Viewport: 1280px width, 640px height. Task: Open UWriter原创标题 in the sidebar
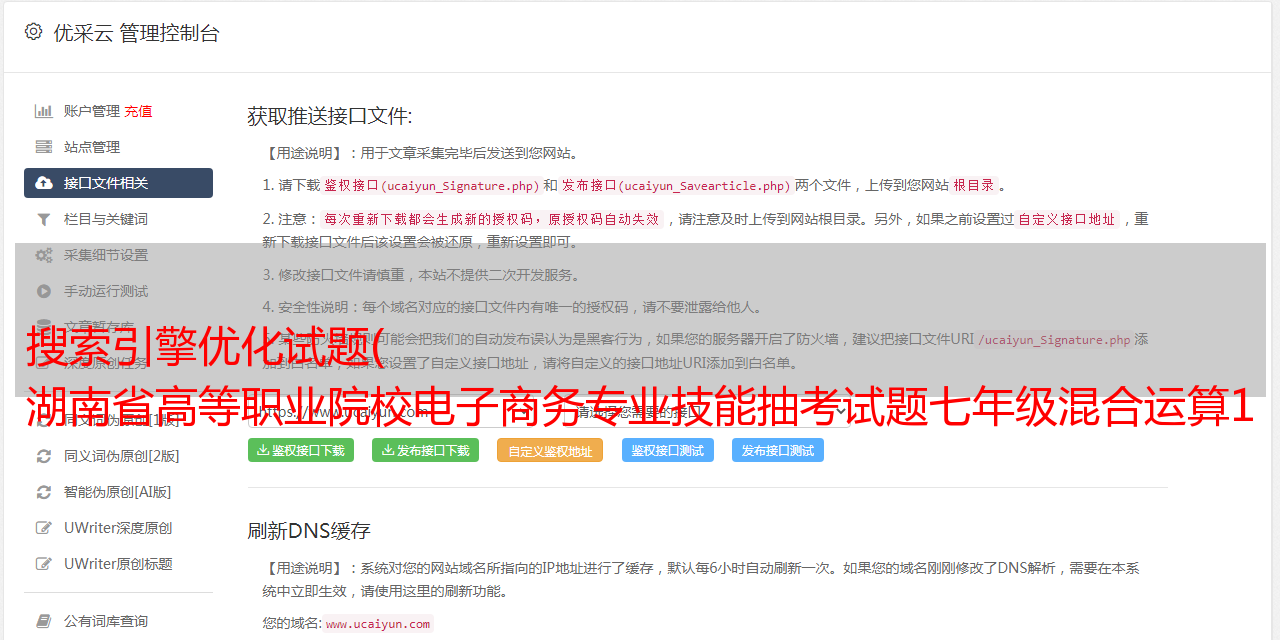(118, 564)
